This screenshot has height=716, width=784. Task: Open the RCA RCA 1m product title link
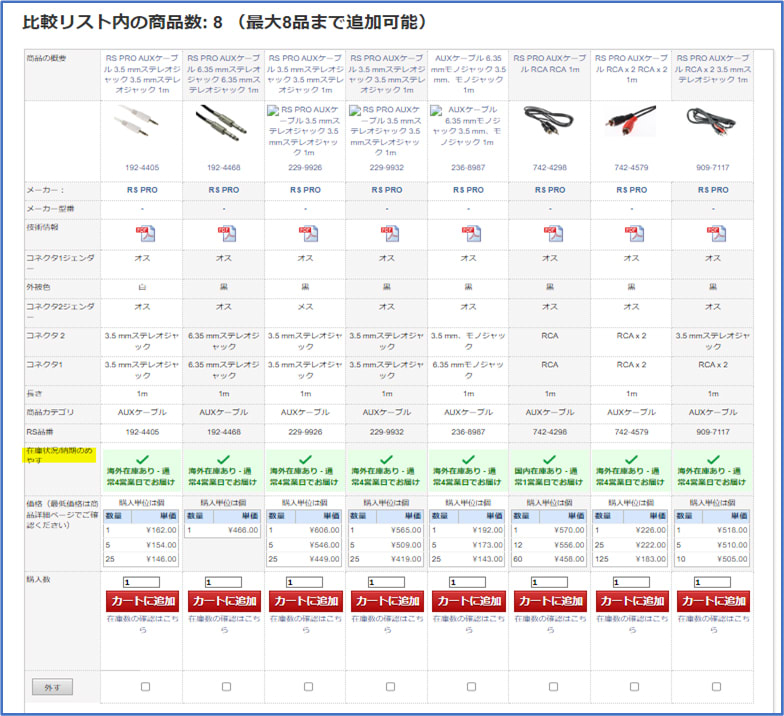(550, 64)
